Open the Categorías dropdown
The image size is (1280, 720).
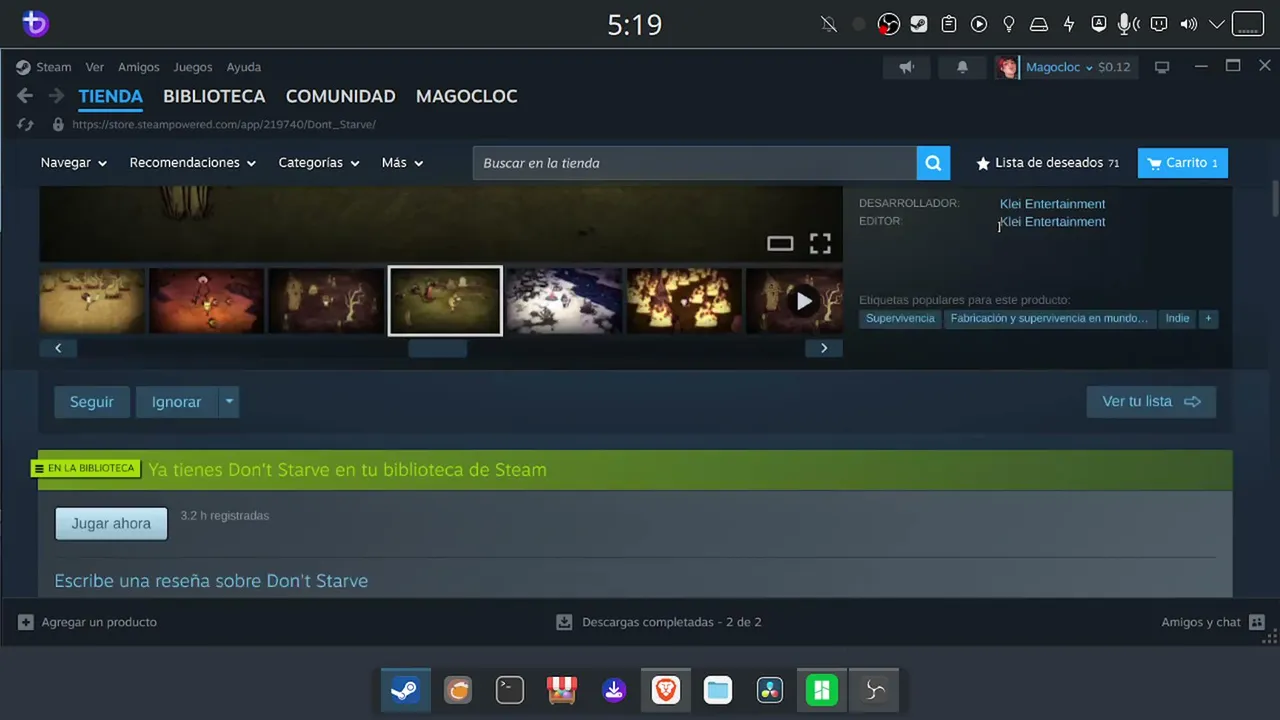tap(319, 163)
